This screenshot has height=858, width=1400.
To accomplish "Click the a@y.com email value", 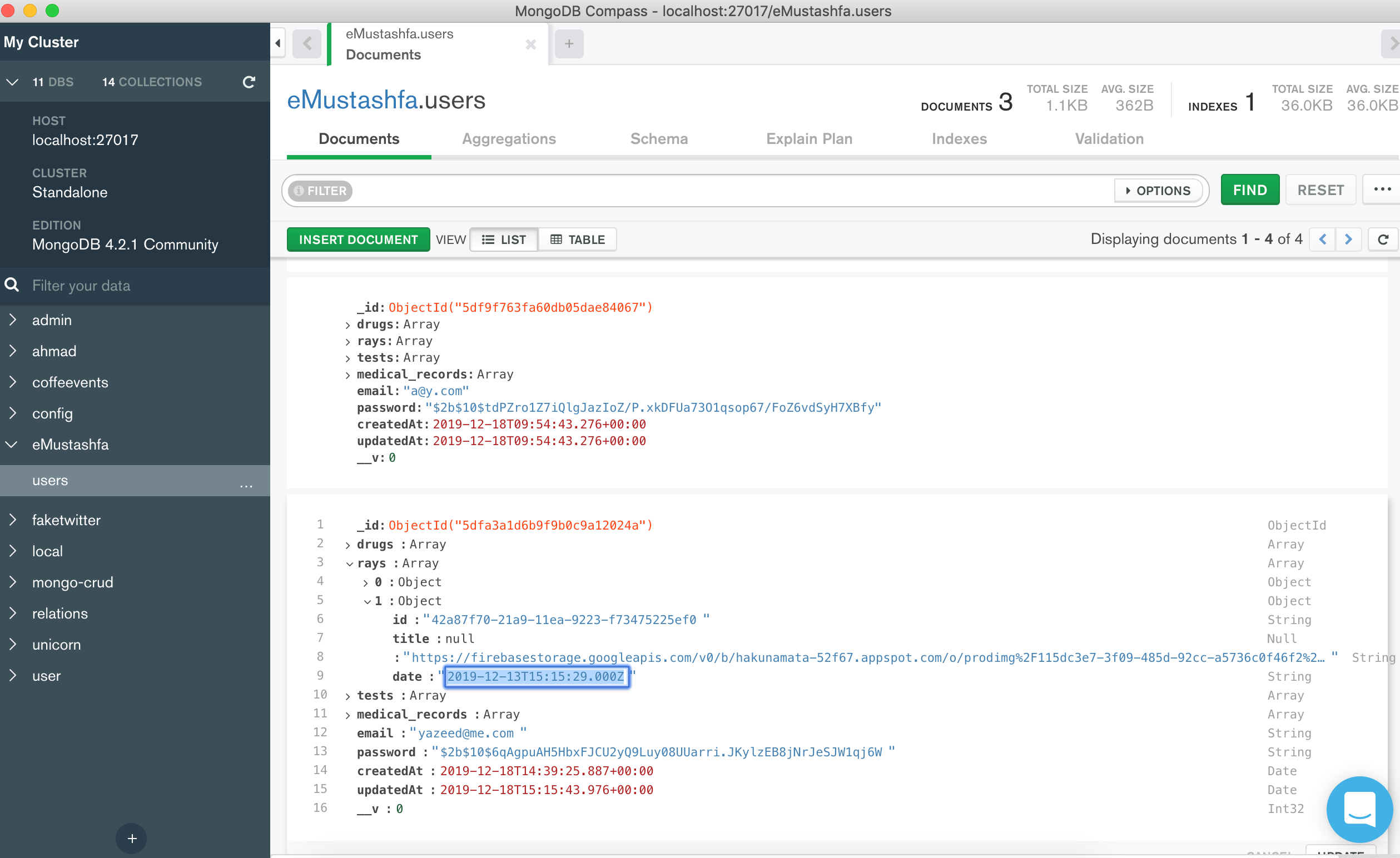I will point(436,391).
